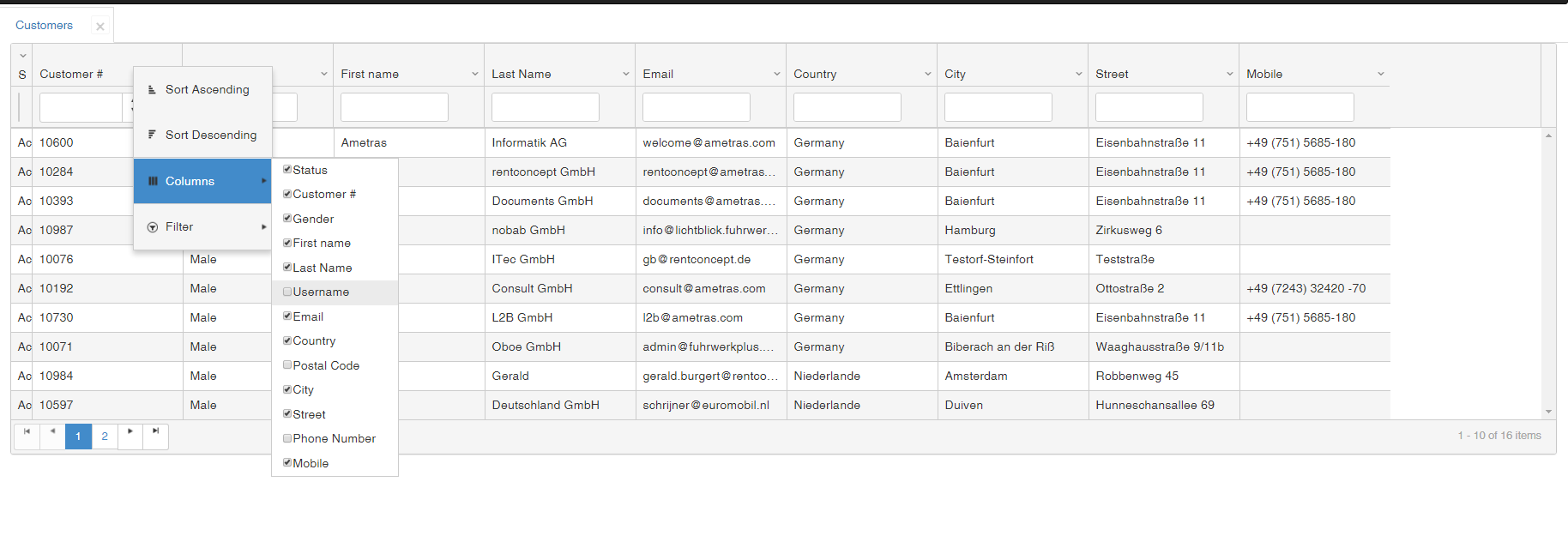Go to the next page arrow
Viewport: 1568px width, 536px height.
pyautogui.click(x=130, y=431)
